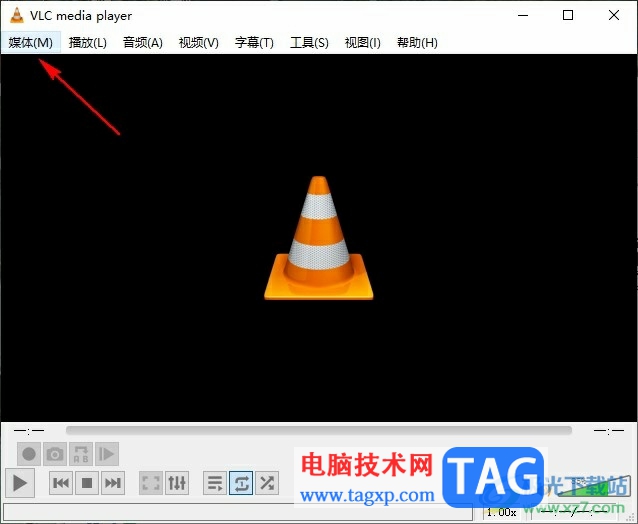Toggle fullscreen video mode
Viewport: 638px width, 524px height.
coord(151,483)
